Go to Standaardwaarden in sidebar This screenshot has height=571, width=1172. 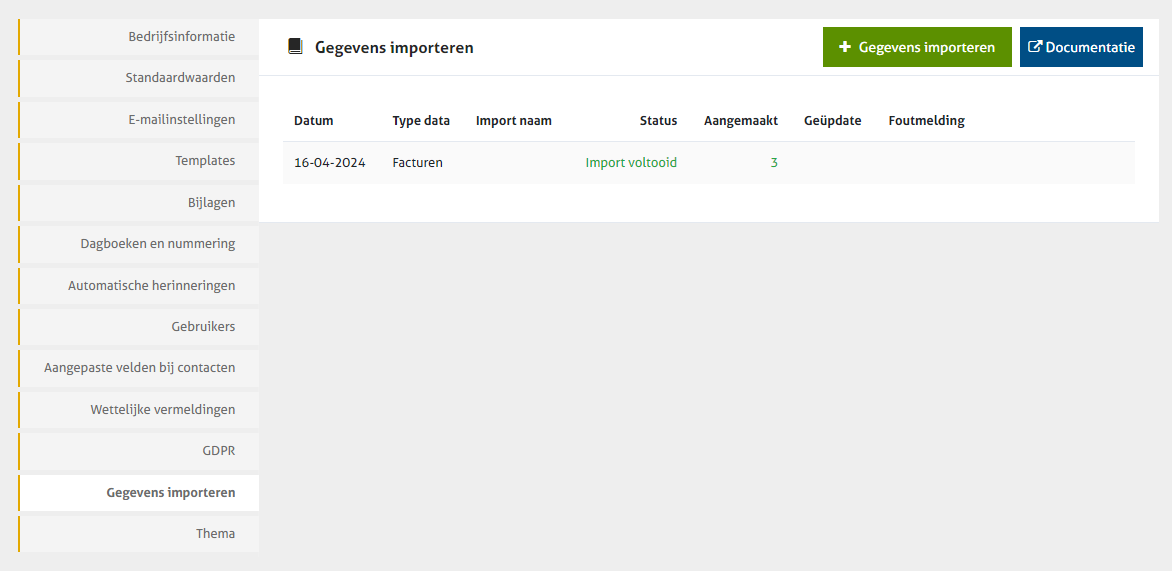click(x=180, y=78)
